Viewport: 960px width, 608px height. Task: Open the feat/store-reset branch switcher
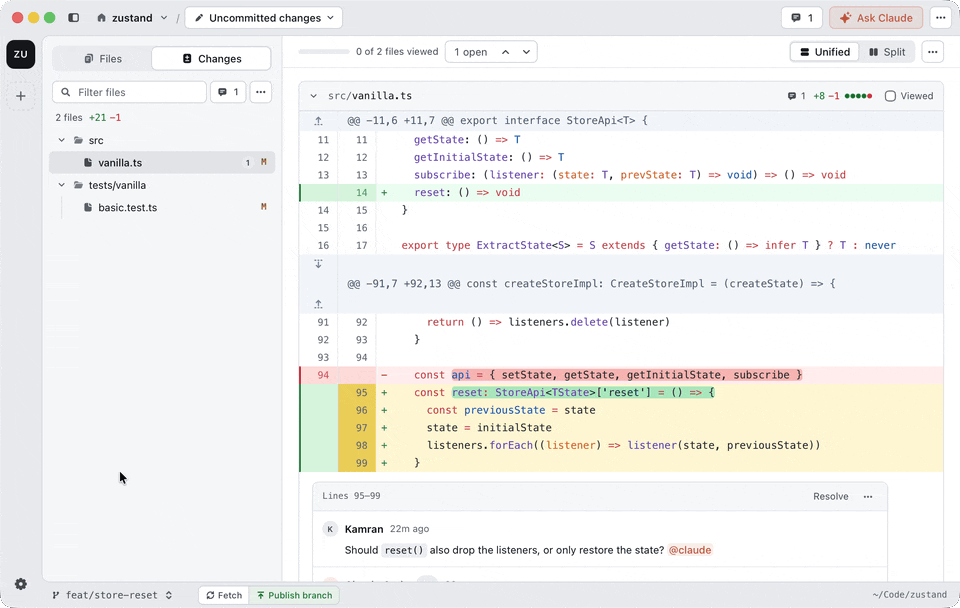tap(112, 595)
